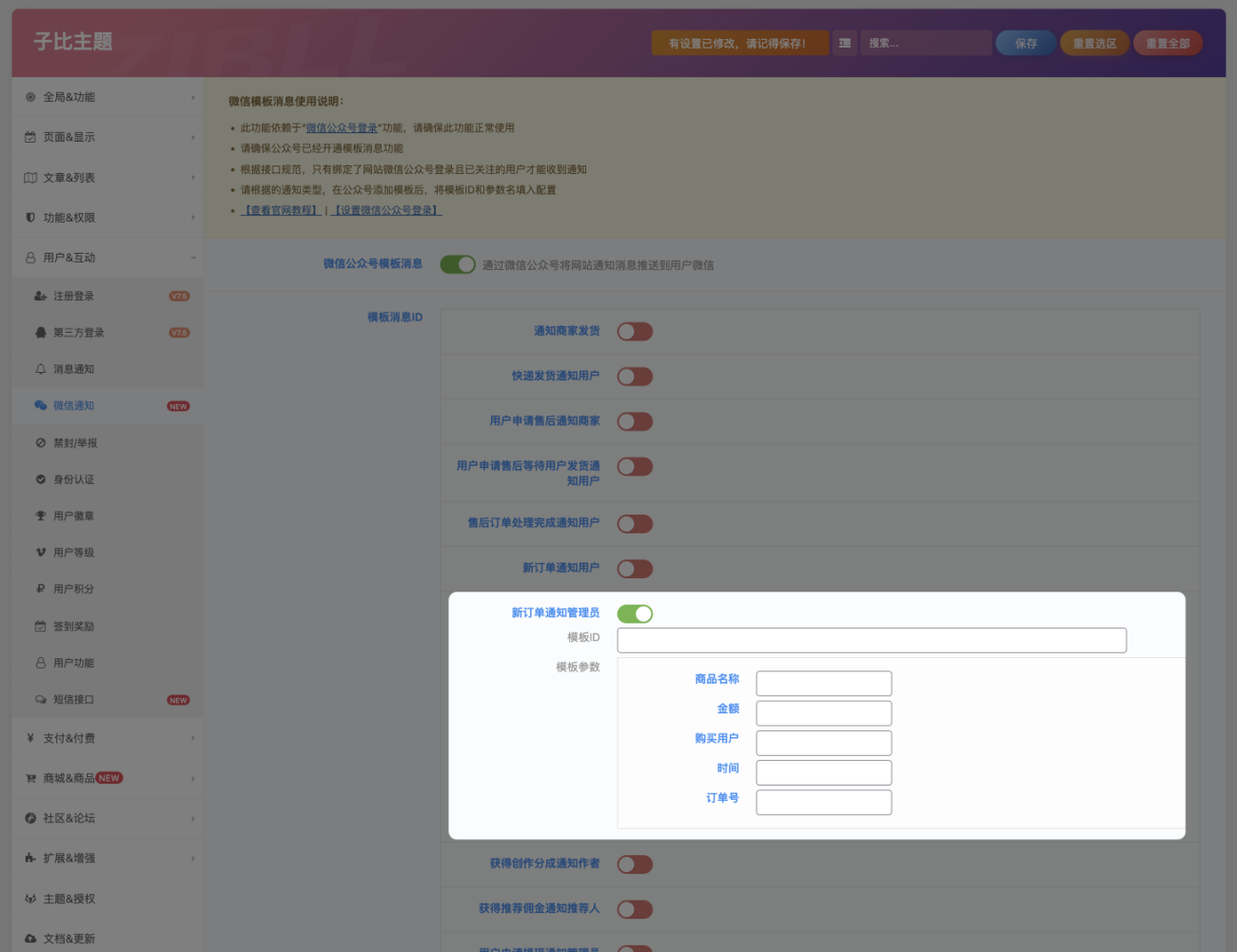This screenshot has width=1237, height=952.
Task: Collapse the 用户&互动 sidebar section
Action: pyautogui.click(x=107, y=258)
